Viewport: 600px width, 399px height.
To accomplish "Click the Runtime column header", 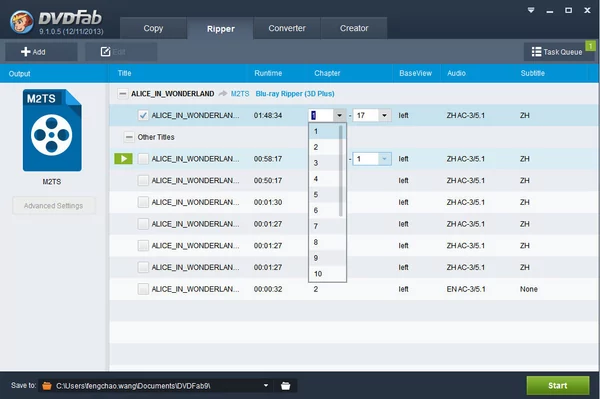I will pos(268,73).
